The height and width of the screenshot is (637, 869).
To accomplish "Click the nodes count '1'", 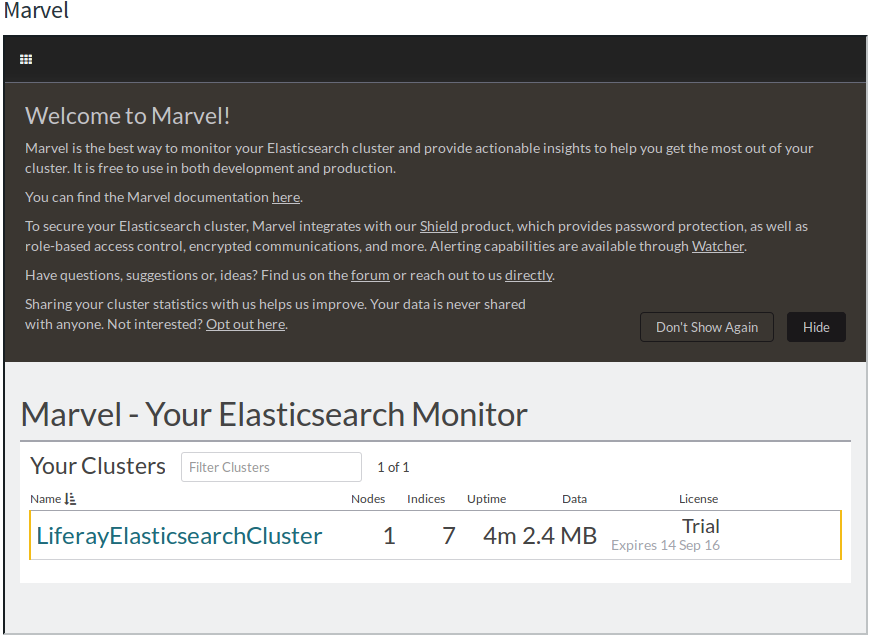I will pos(389,536).
